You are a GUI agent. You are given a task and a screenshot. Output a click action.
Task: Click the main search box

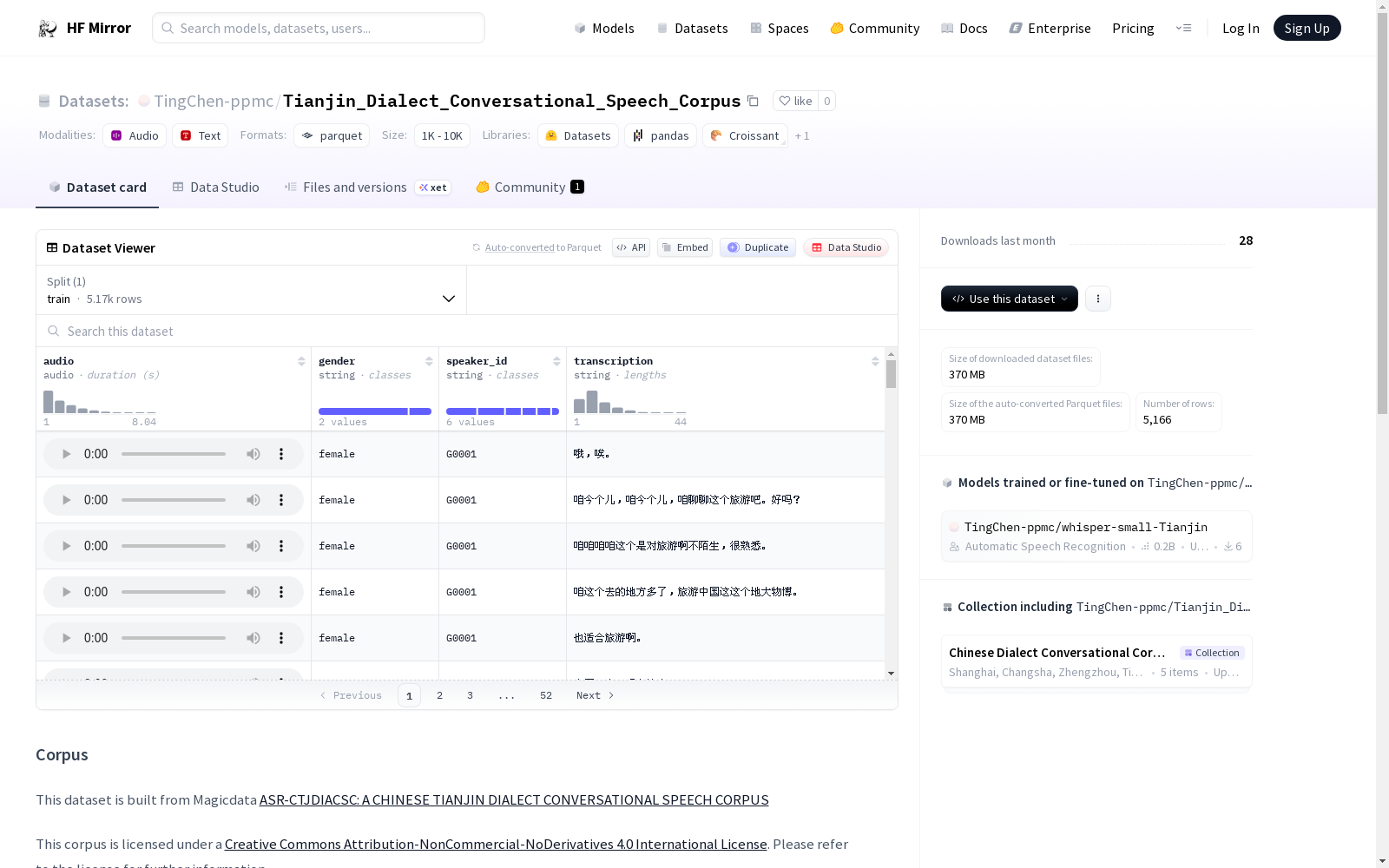(319, 28)
